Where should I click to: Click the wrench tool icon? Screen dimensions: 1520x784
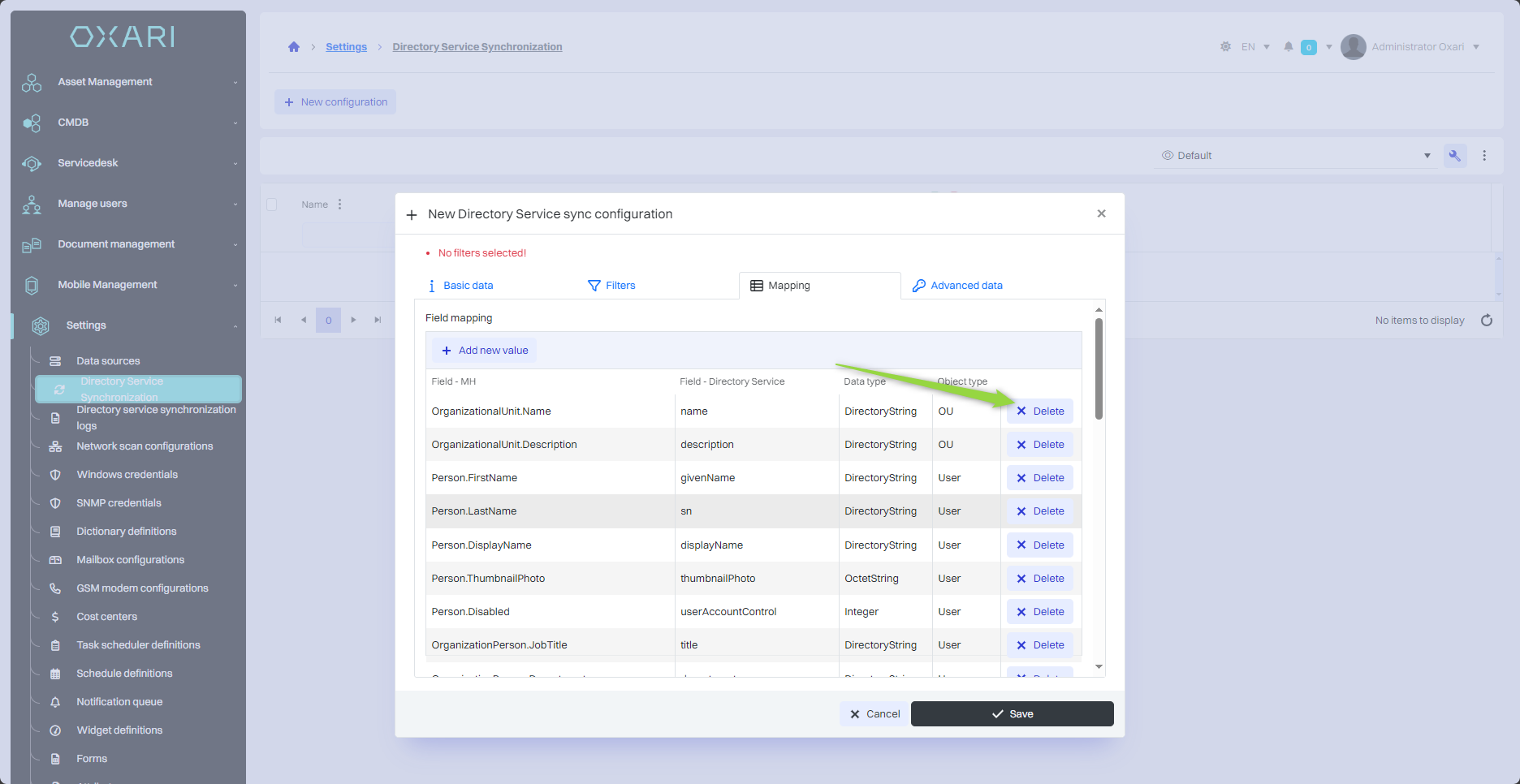tap(1454, 156)
